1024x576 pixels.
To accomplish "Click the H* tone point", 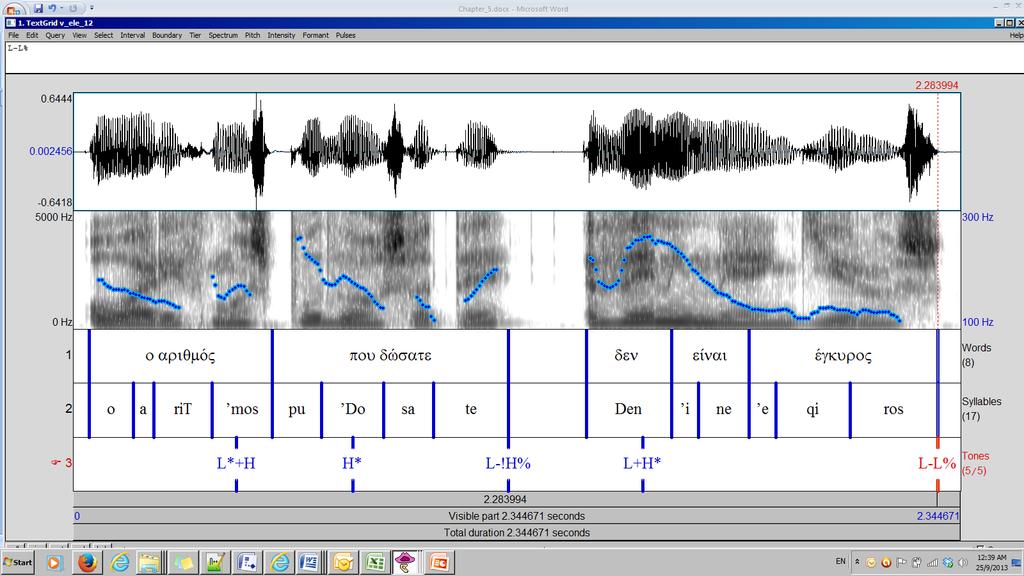I will point(352,464).
